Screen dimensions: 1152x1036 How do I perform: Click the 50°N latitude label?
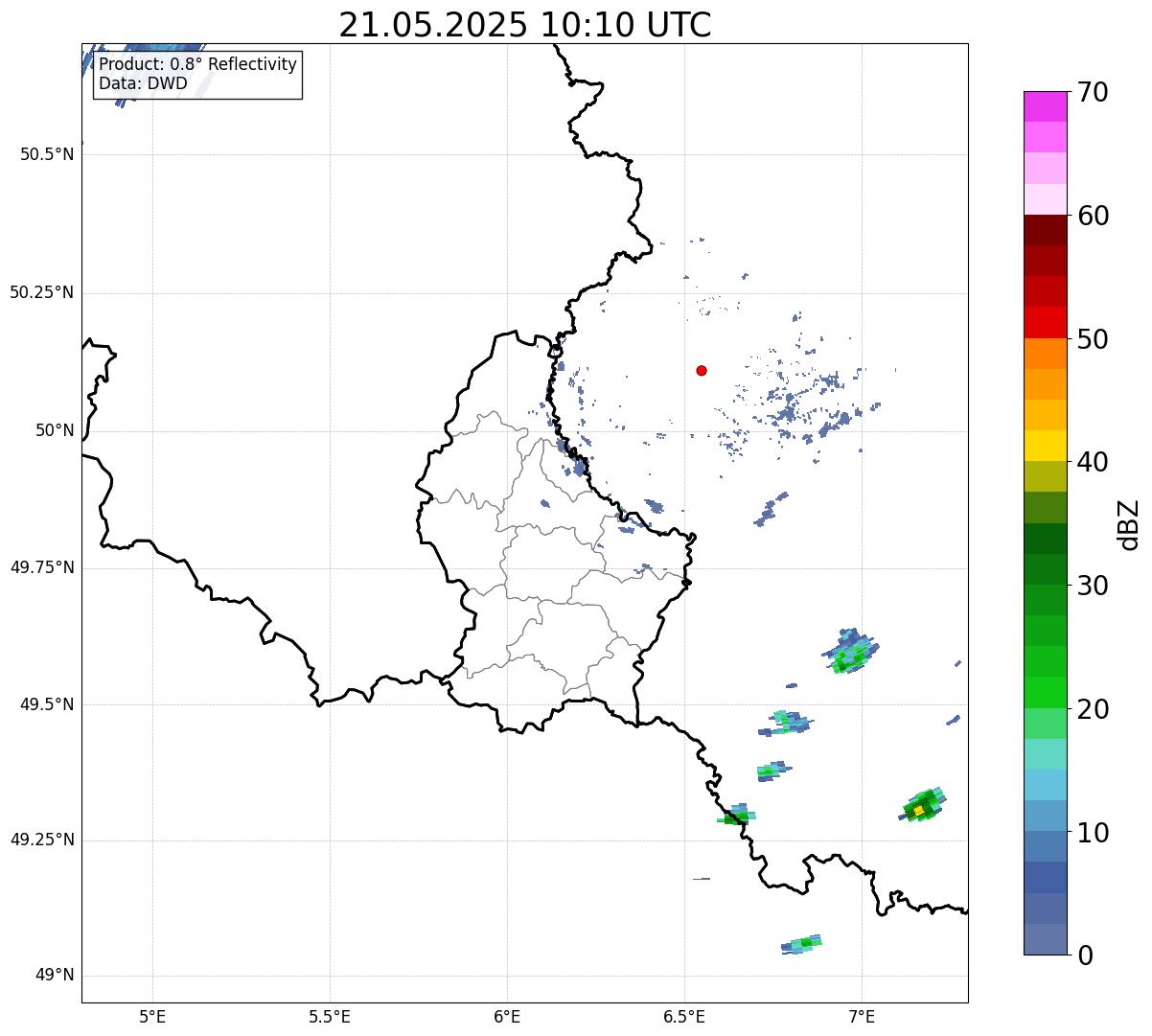[55, 430]
